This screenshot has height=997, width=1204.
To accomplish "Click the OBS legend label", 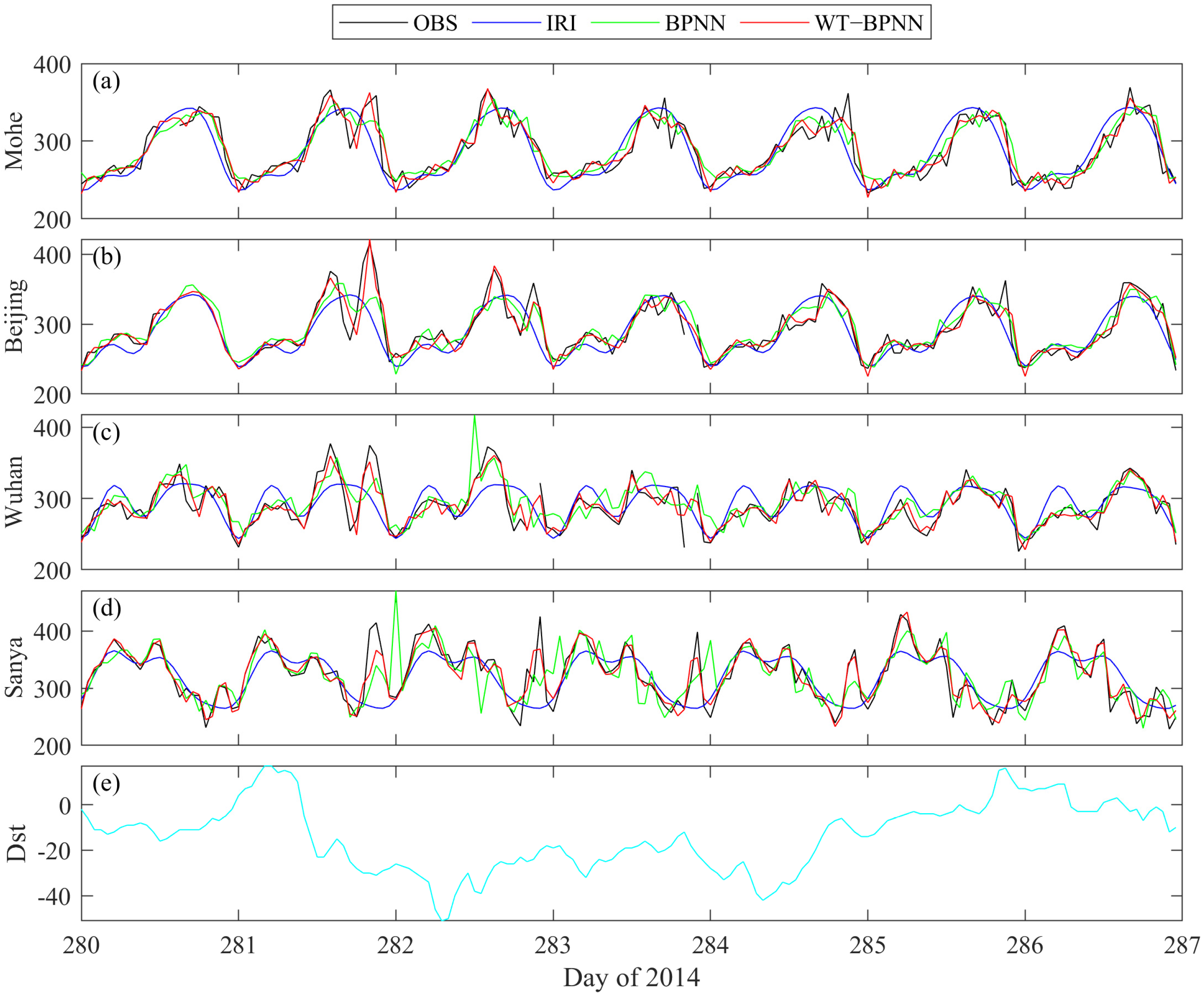I will (x=435, y=23).
